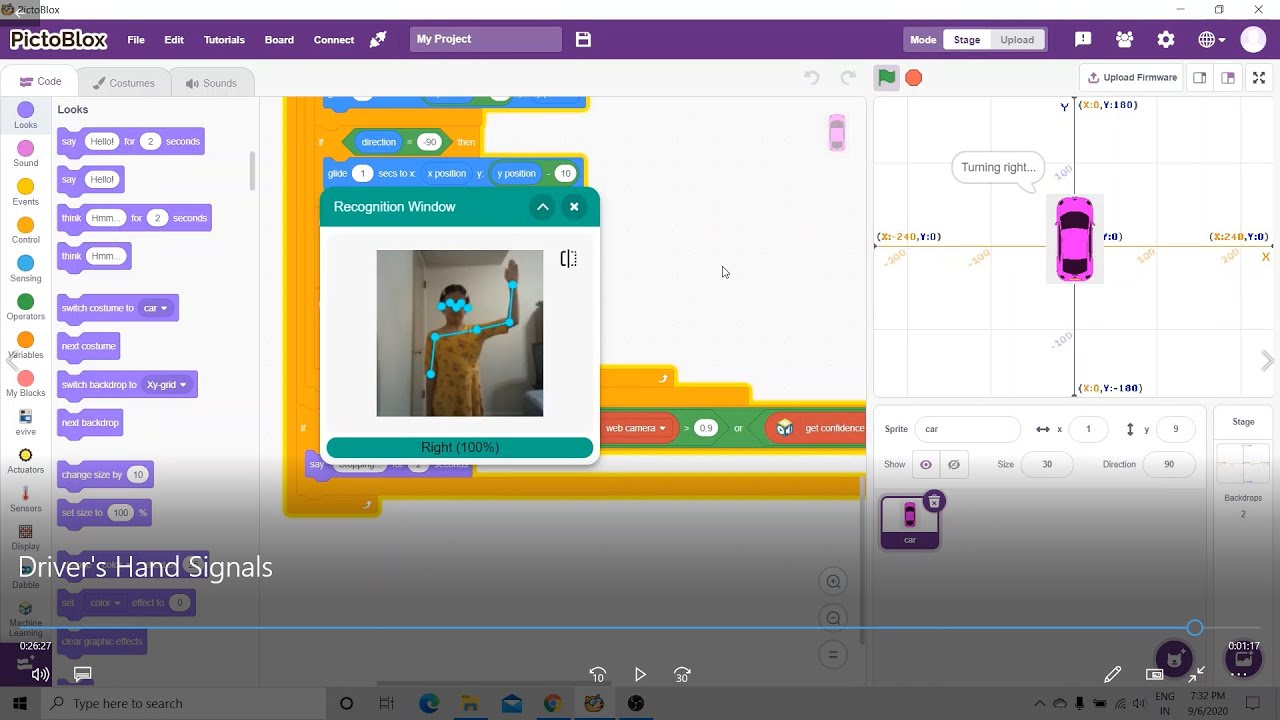Open the community people icon
Screen dimensions: 1280x720
coord(1125,40)
